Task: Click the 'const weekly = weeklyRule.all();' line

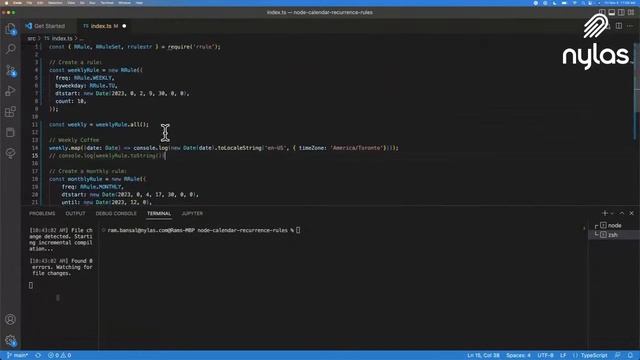Action: tap(99, 124)
